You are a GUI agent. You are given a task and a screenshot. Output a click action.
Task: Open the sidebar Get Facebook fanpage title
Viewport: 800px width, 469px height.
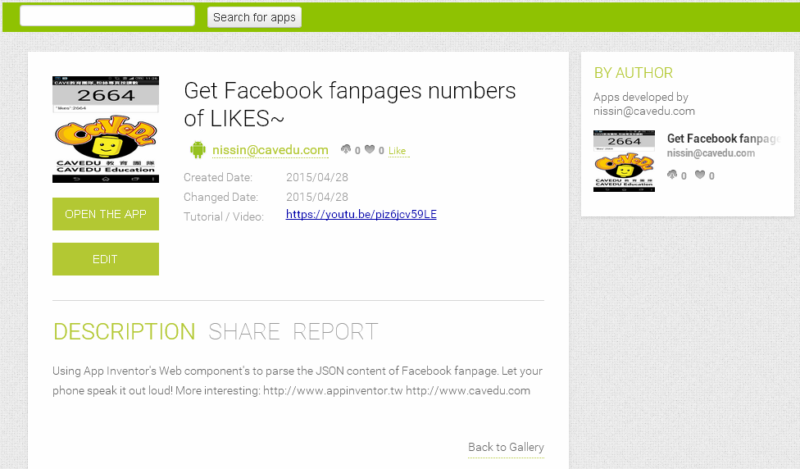[x=723, y=138]
